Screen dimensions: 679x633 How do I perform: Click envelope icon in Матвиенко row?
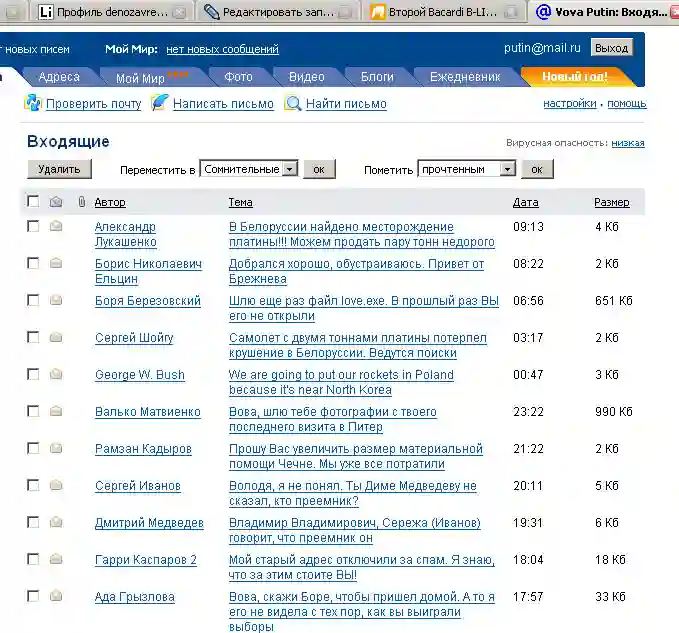click(56, 410)
